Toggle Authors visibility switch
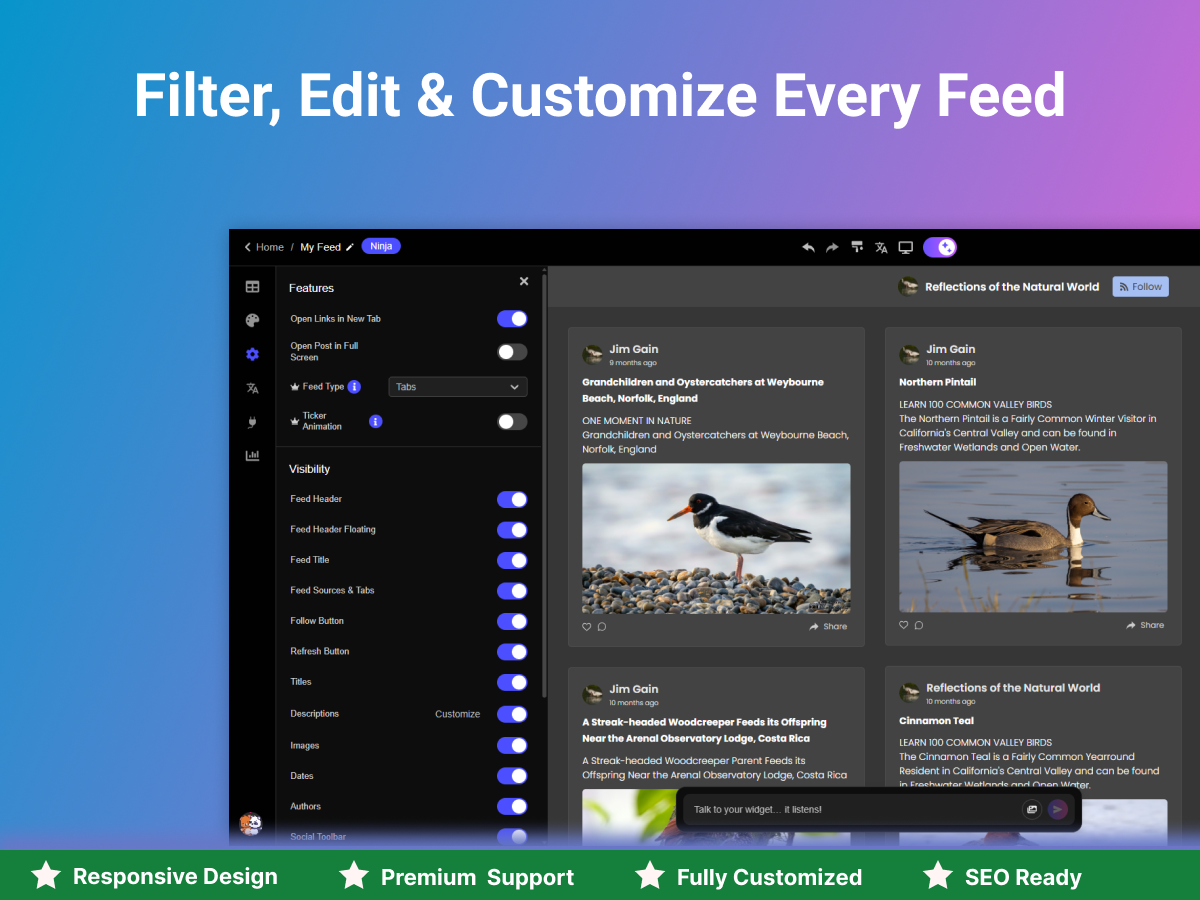The image size is (1200, 900). [x=512, y=806]
